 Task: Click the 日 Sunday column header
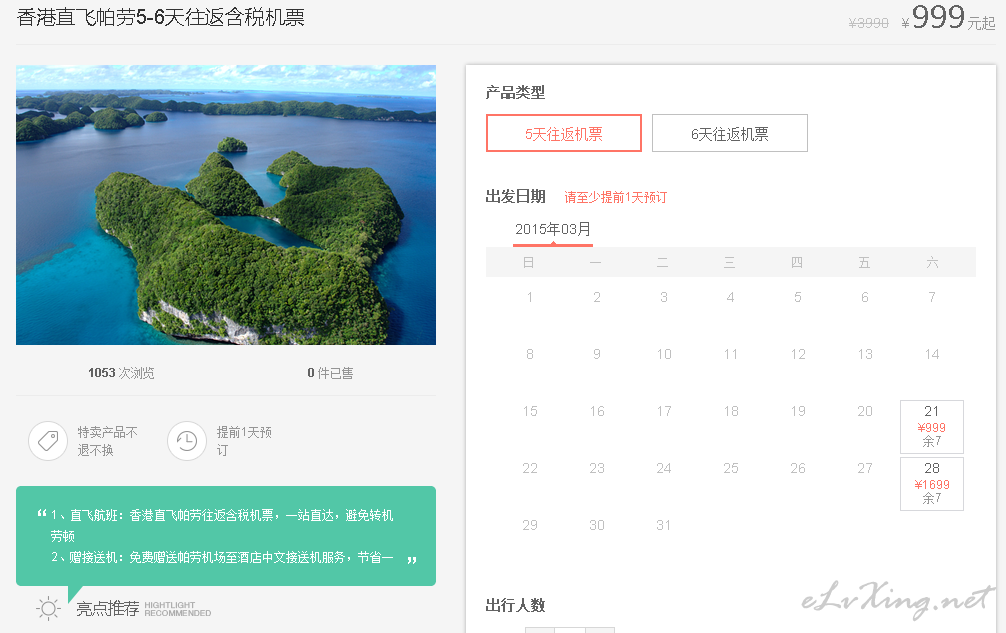click(529, 262)
